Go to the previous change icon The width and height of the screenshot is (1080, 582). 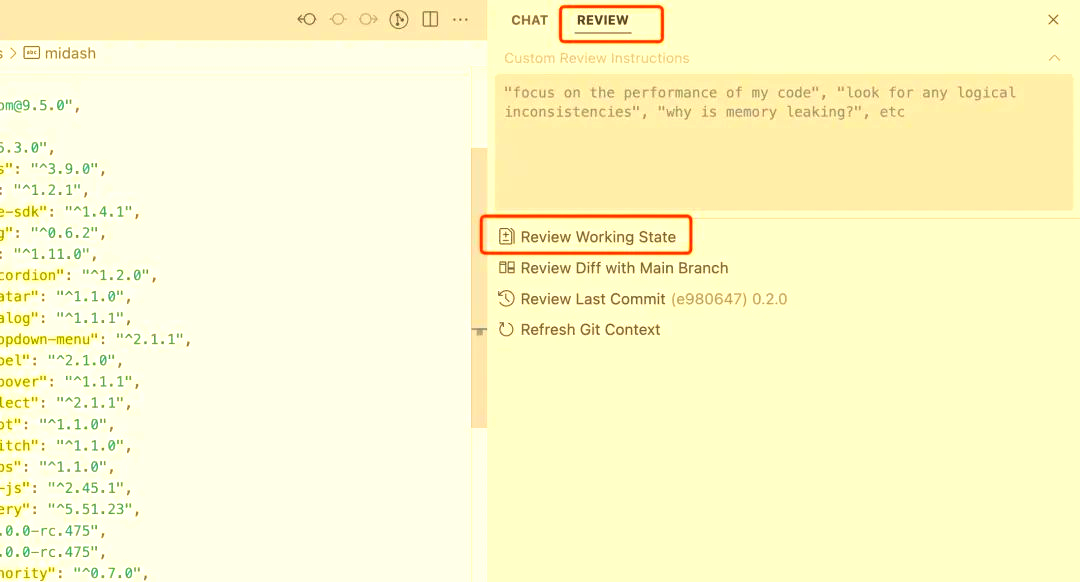[307, 19]
